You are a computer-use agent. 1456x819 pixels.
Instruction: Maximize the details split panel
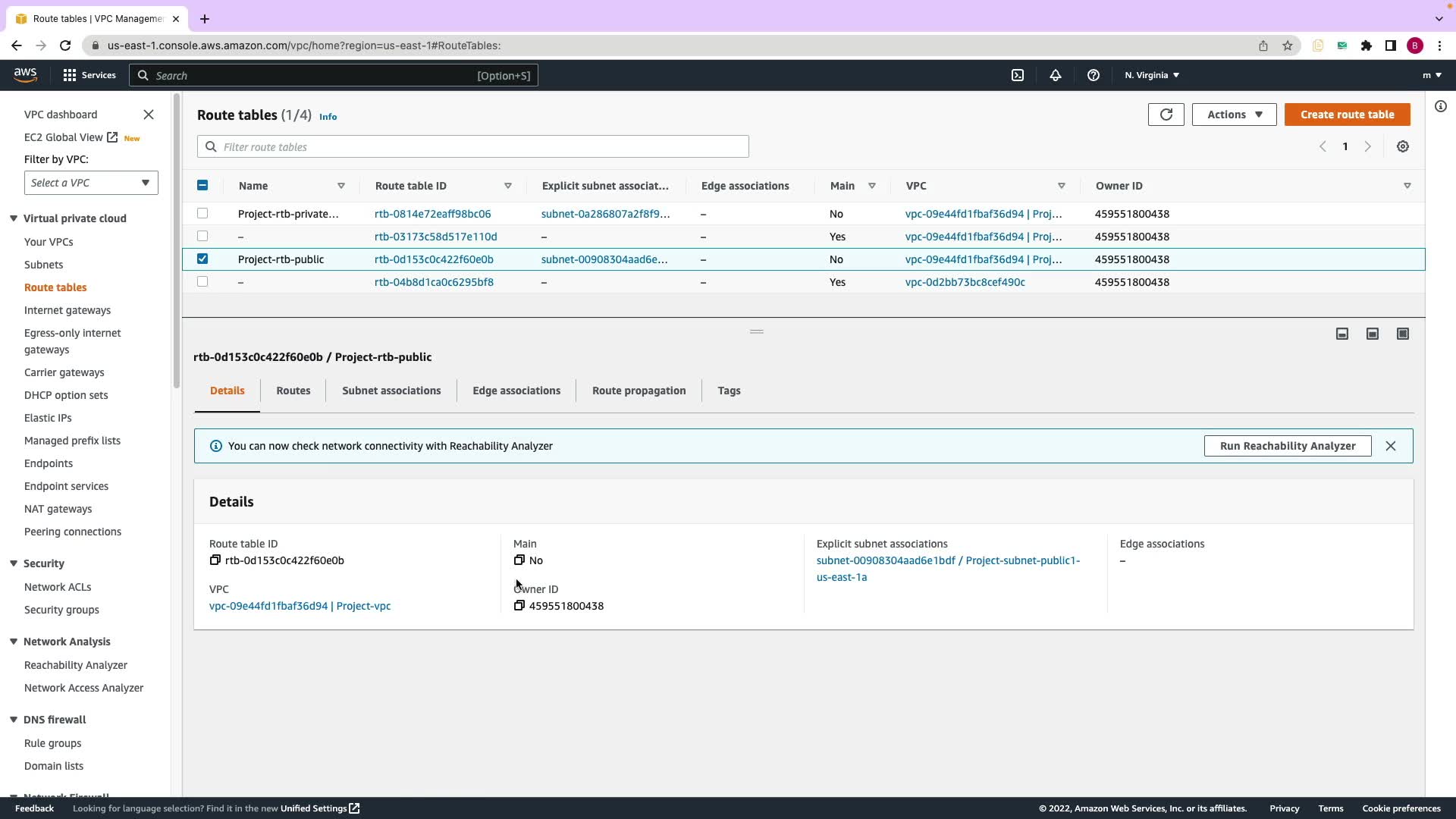tap(1402, 334)
